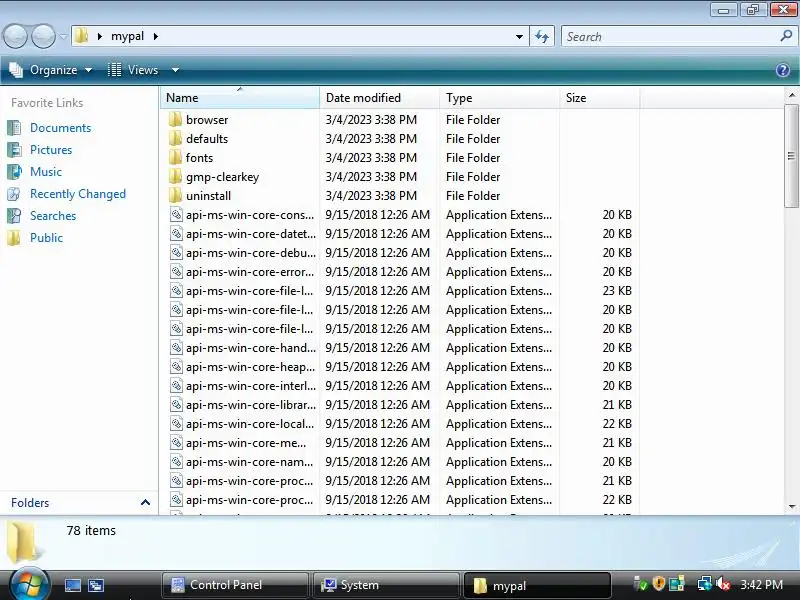Open Searches favorite link
800x600 pixels.
(x=53, y=216)
